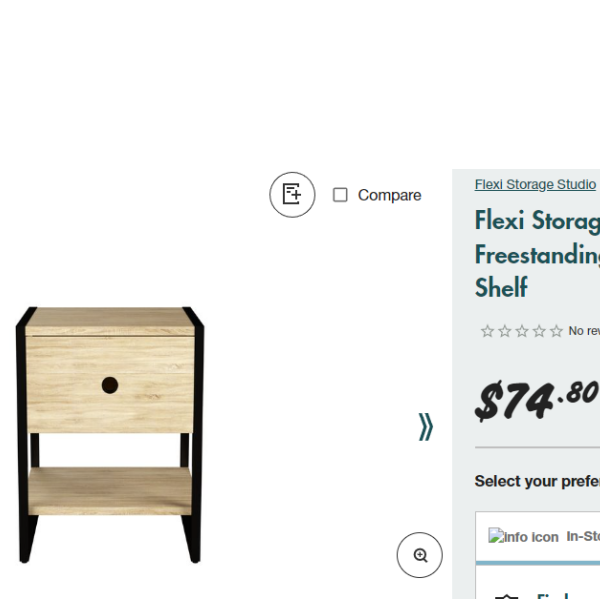Zoom the product image with magnifier icon
This screenshot has height=600, width=600.
pyautogui.click(x=420, y=555)
